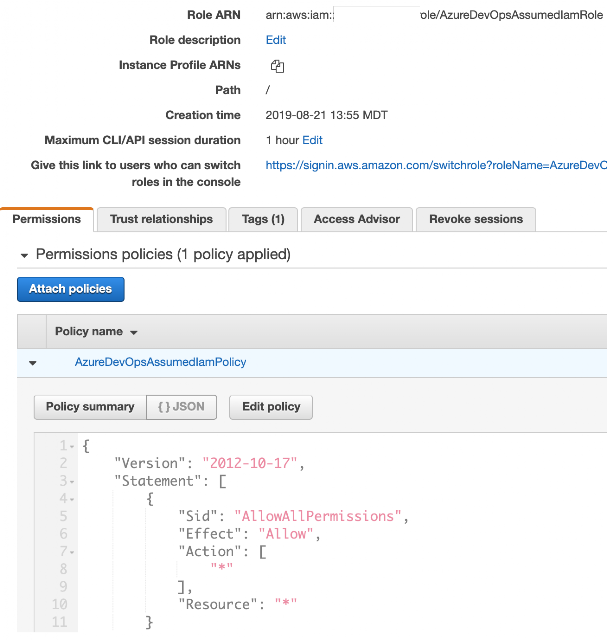
Task: Click the "AllowAllPermissions" Sid value
Action: [318, 516]
